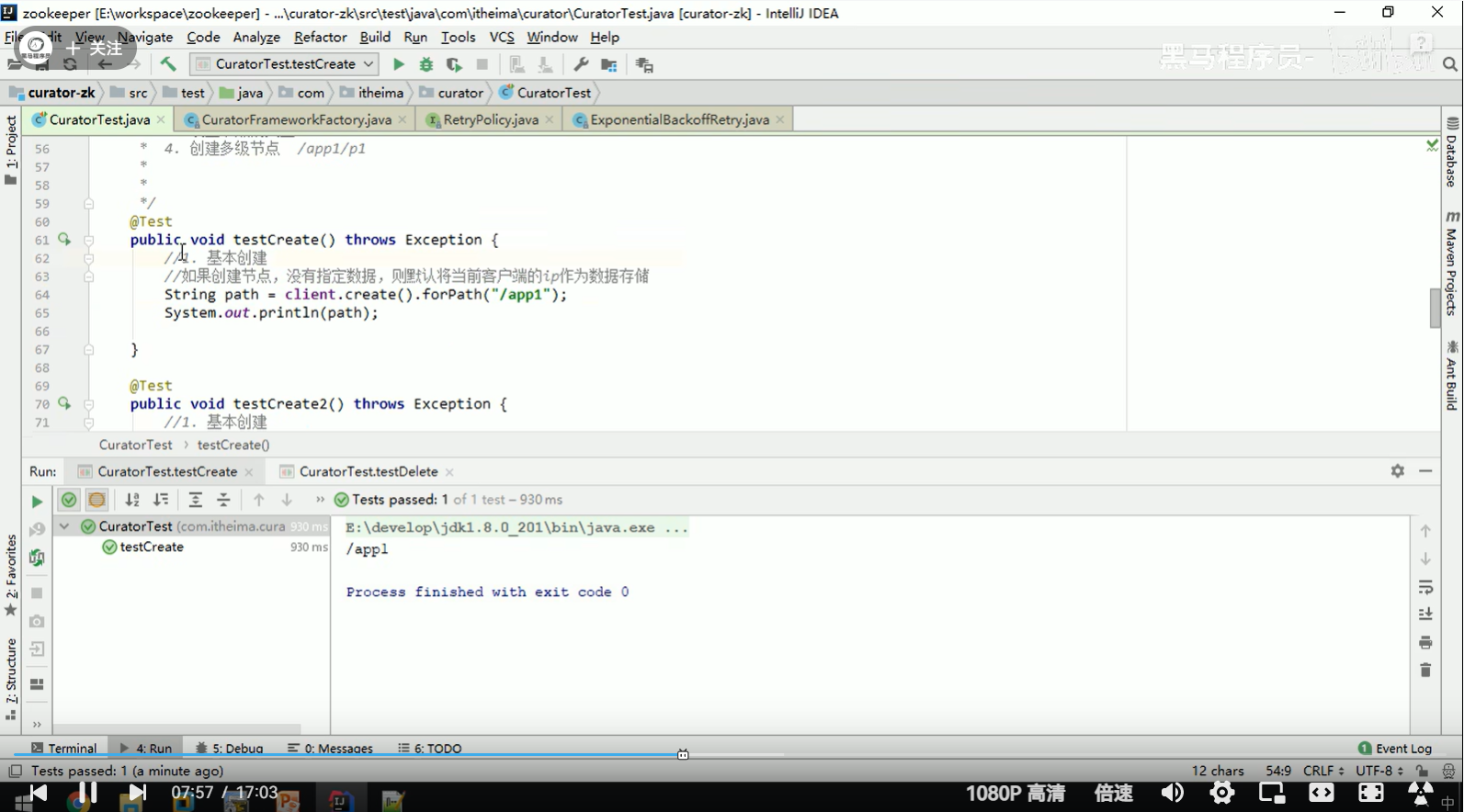Toggle alphabetical sorting of test results
1464x812 pixels.
click(x=132, y=500)
